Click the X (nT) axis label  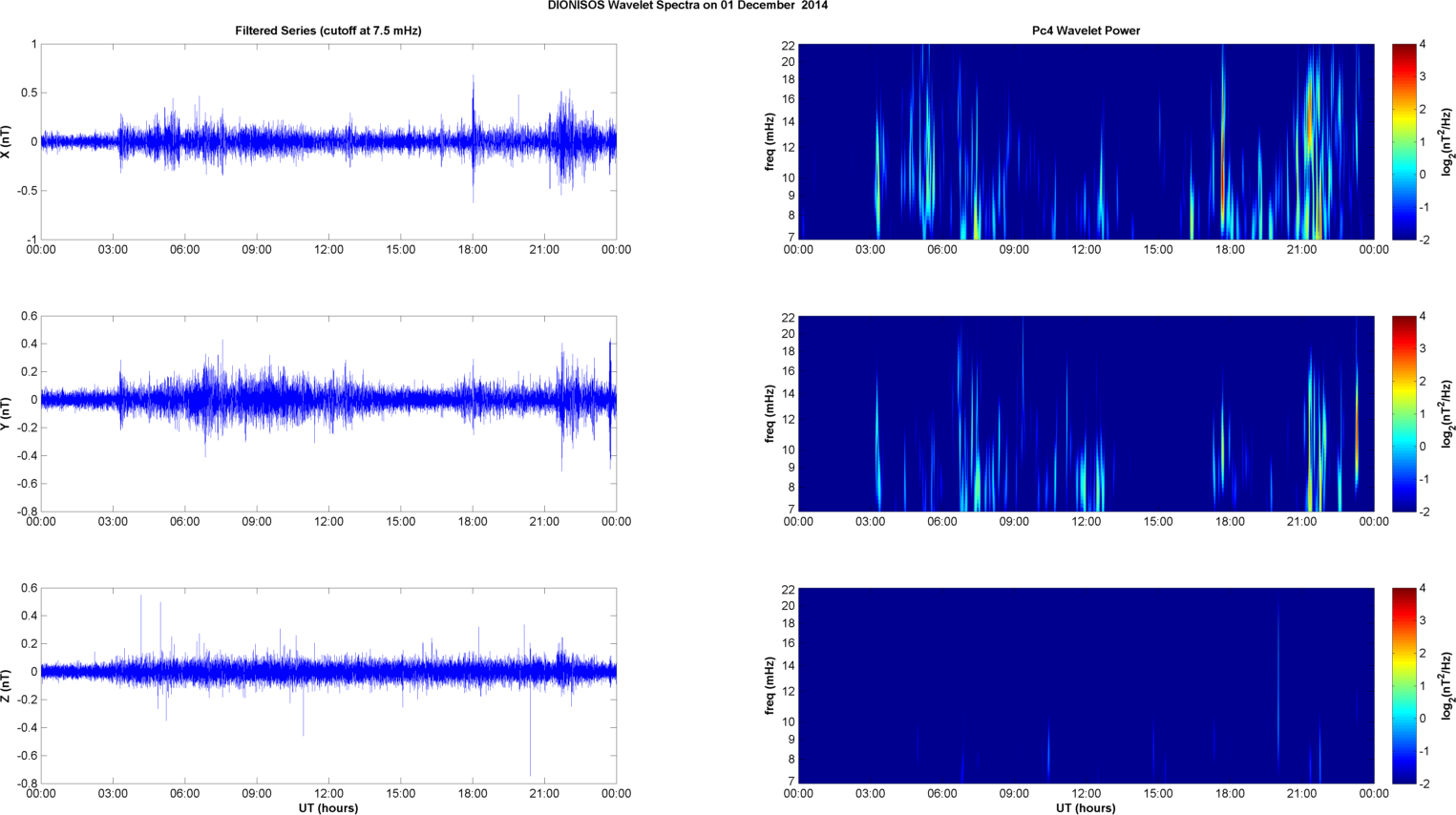click(7, 141)
